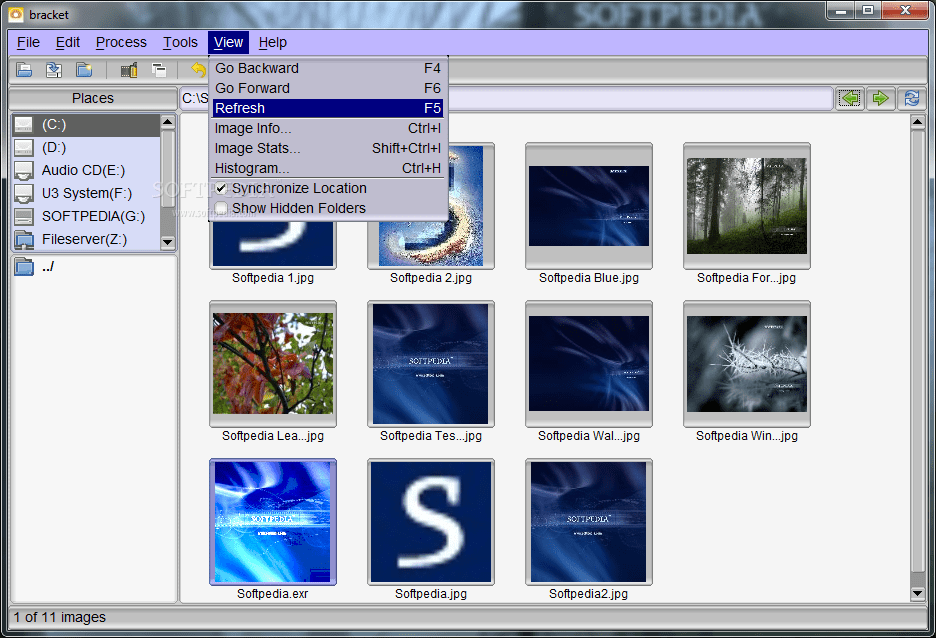
Task: Click the open file toolbar icon
Action: (24, 70)
